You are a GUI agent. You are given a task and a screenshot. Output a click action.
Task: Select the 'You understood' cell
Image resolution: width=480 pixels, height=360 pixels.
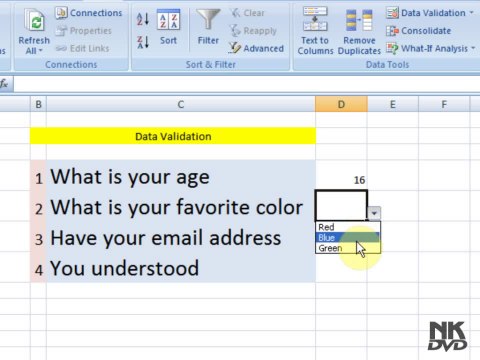coord(181,267)
